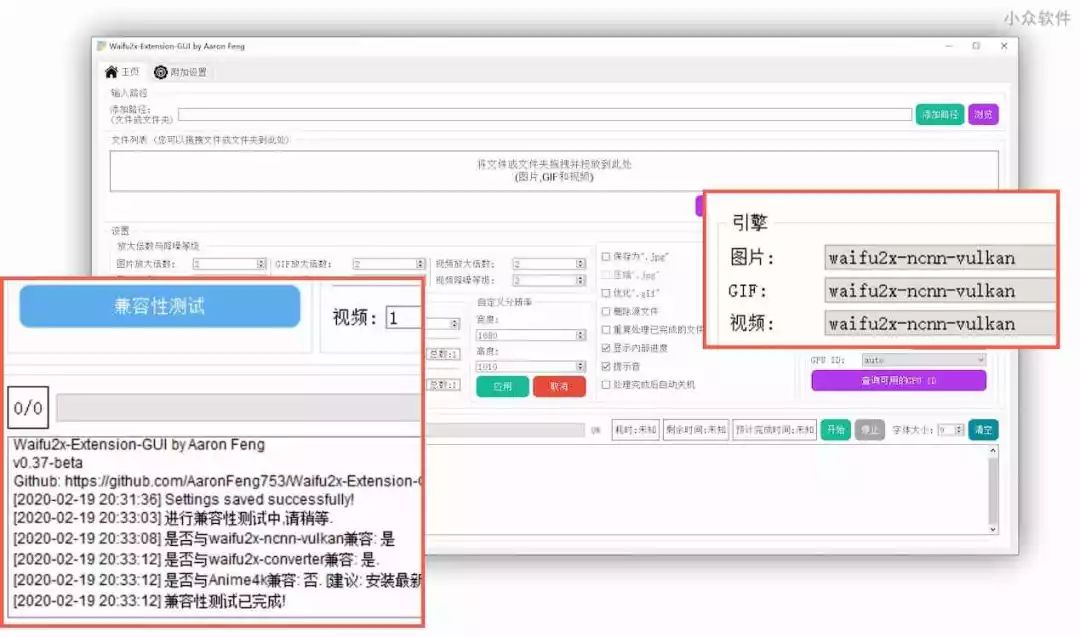Click the grey 停止 stop button

point(870,430)
